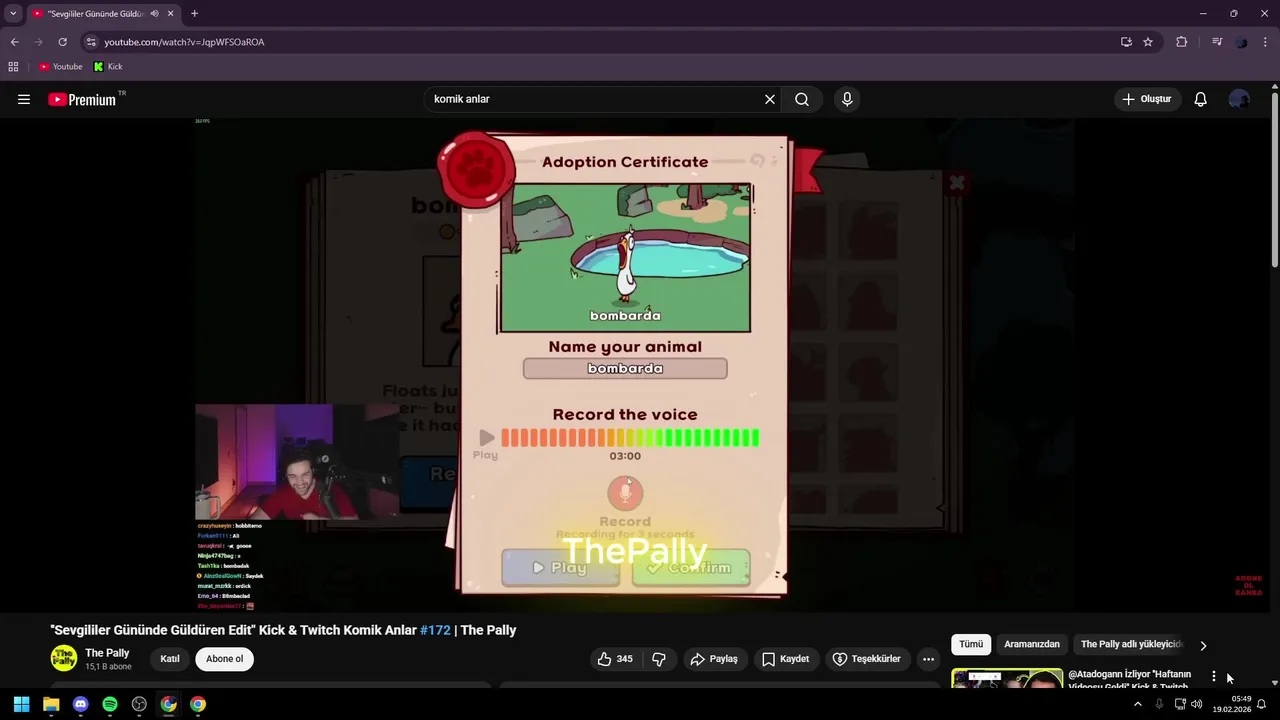Open the YouTube hamburger guide menu
The height and width of the screenshot is (720, 1280).
click(24, 99)
